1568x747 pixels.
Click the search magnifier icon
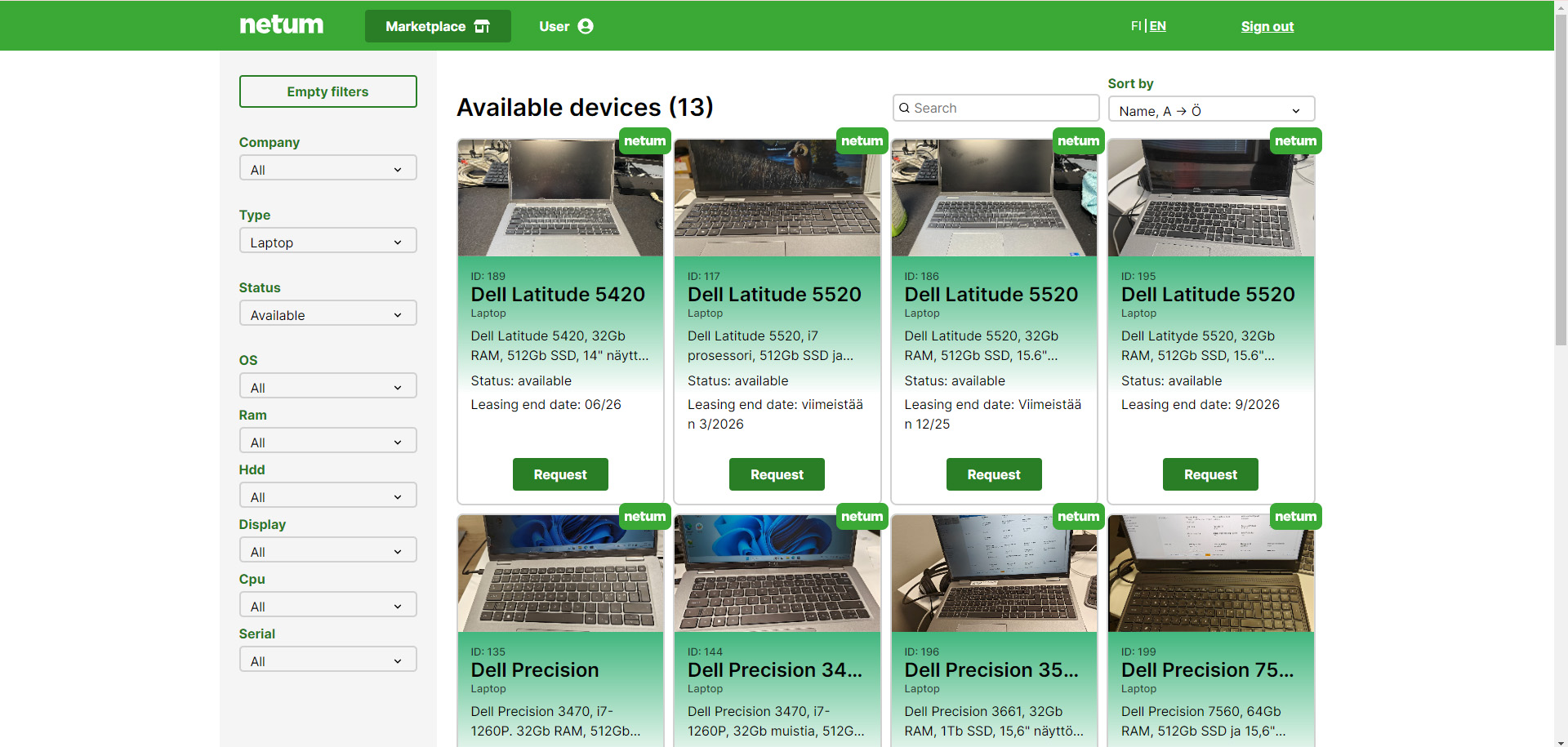tap(904, 108)
